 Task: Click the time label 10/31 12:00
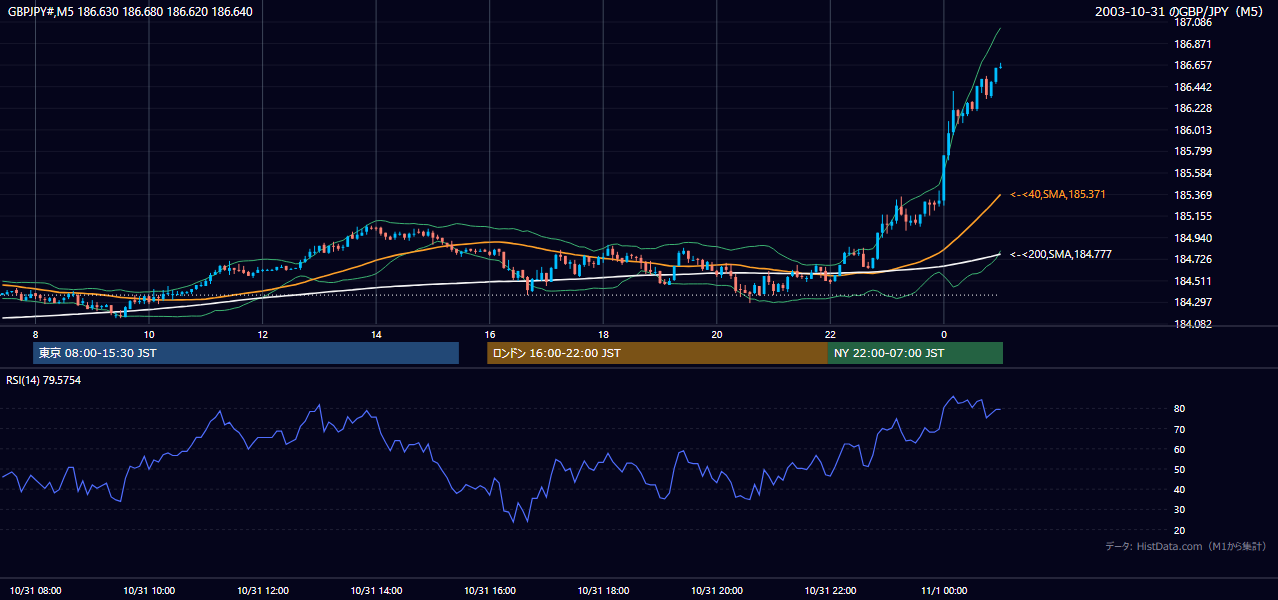coord(263,591)
